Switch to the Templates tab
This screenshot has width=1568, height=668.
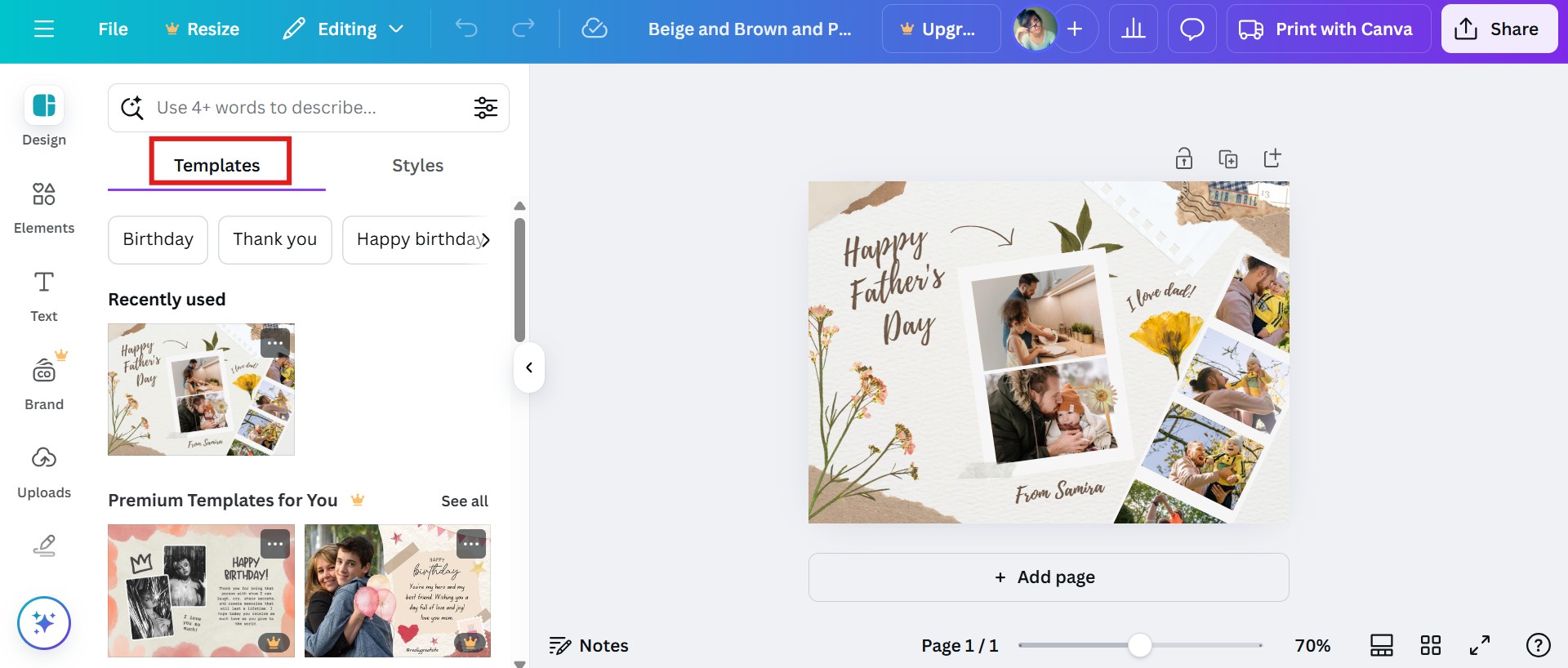click(216, 165)
